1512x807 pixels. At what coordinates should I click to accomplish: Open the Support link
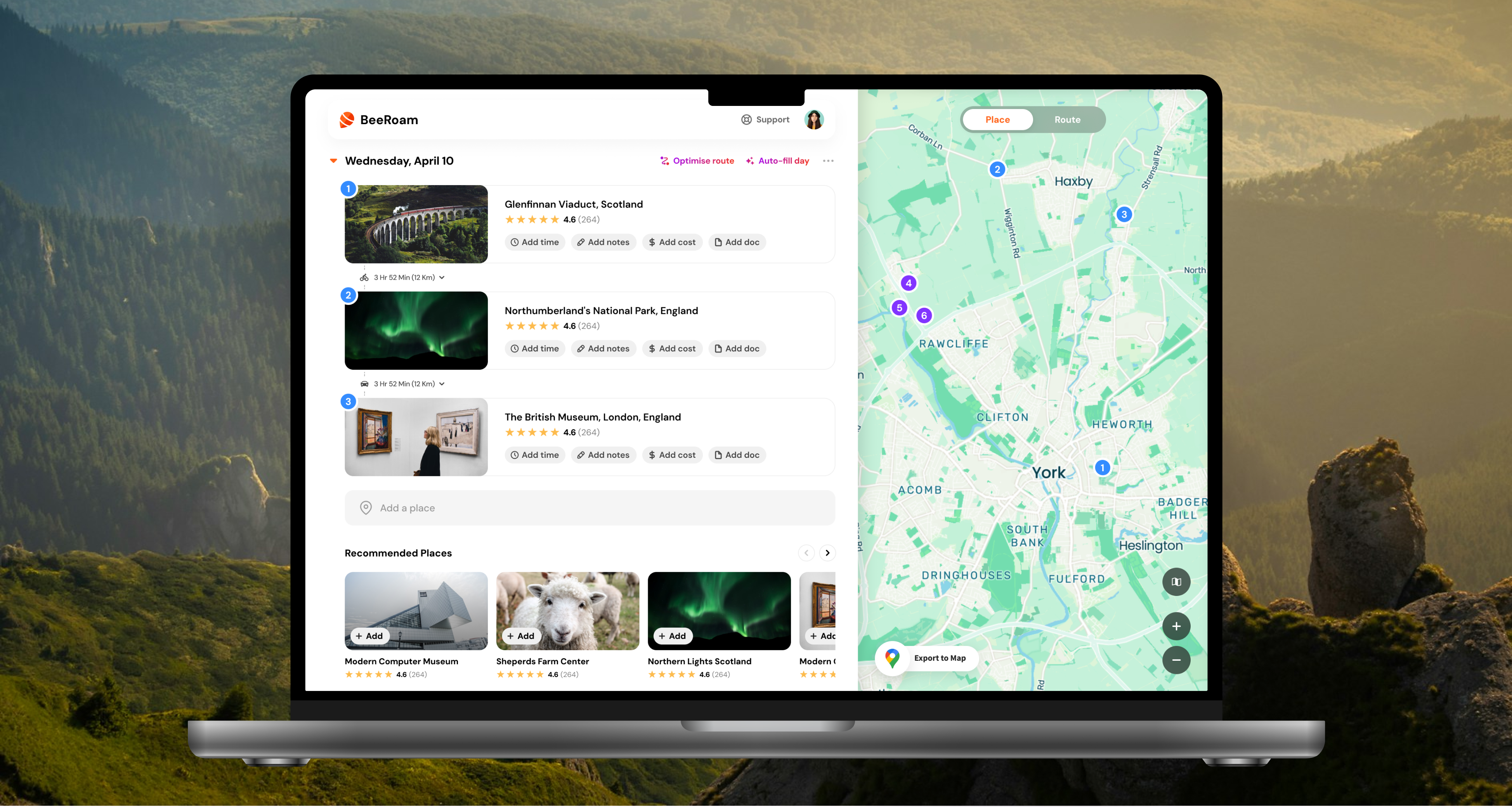[765, 120]
